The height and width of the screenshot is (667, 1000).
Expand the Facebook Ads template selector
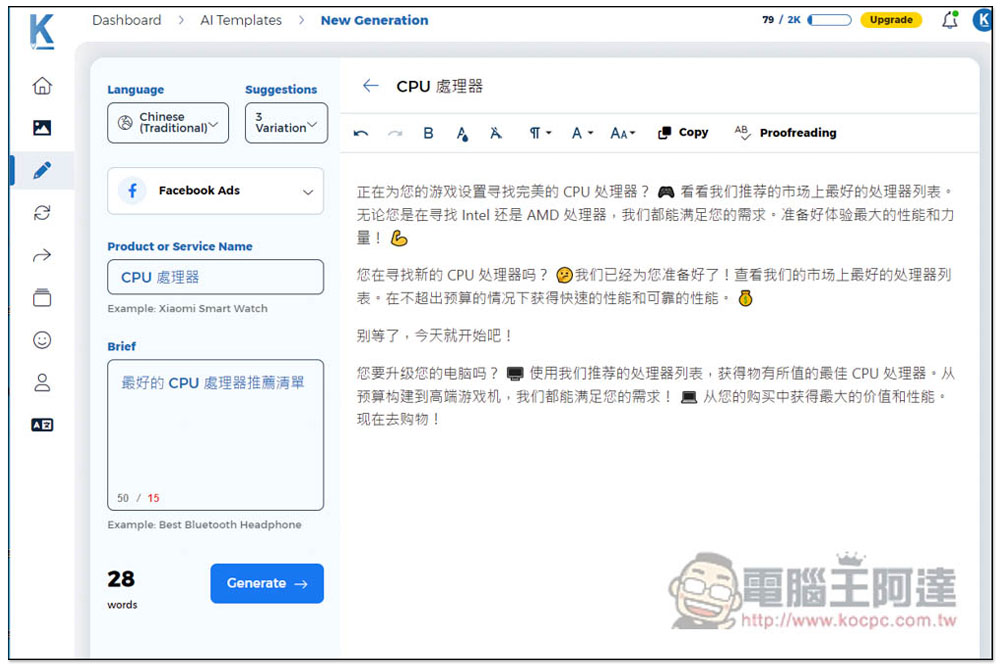pos(216,191)
